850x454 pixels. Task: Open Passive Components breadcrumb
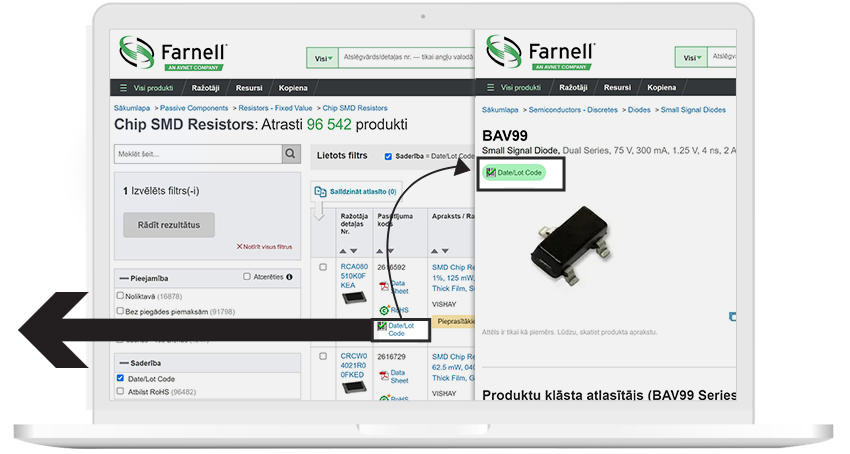tap(194, 108)
